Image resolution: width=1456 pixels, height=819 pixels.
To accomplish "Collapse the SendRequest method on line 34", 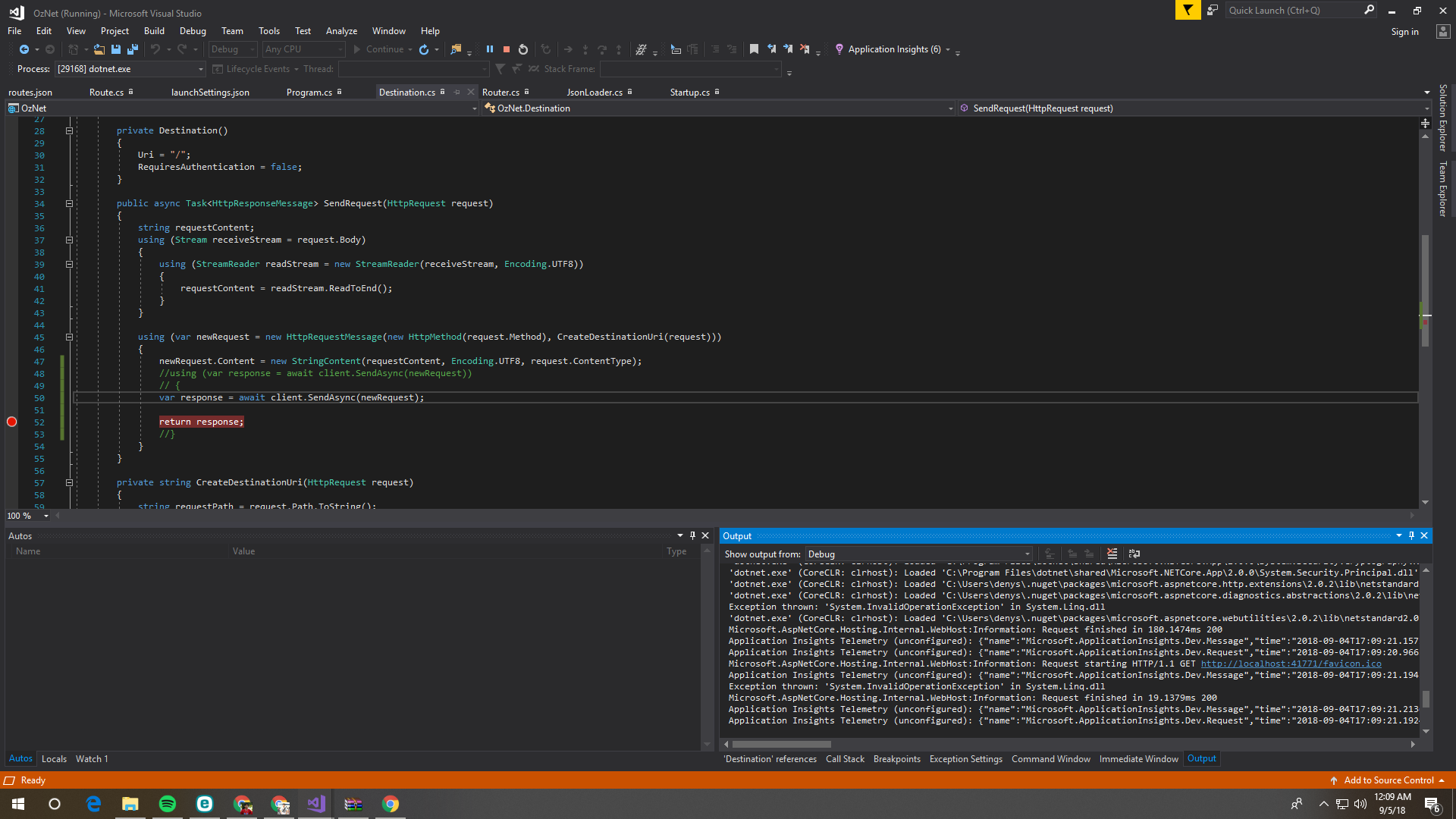I will pyautogui.click(x=69, y=203).
